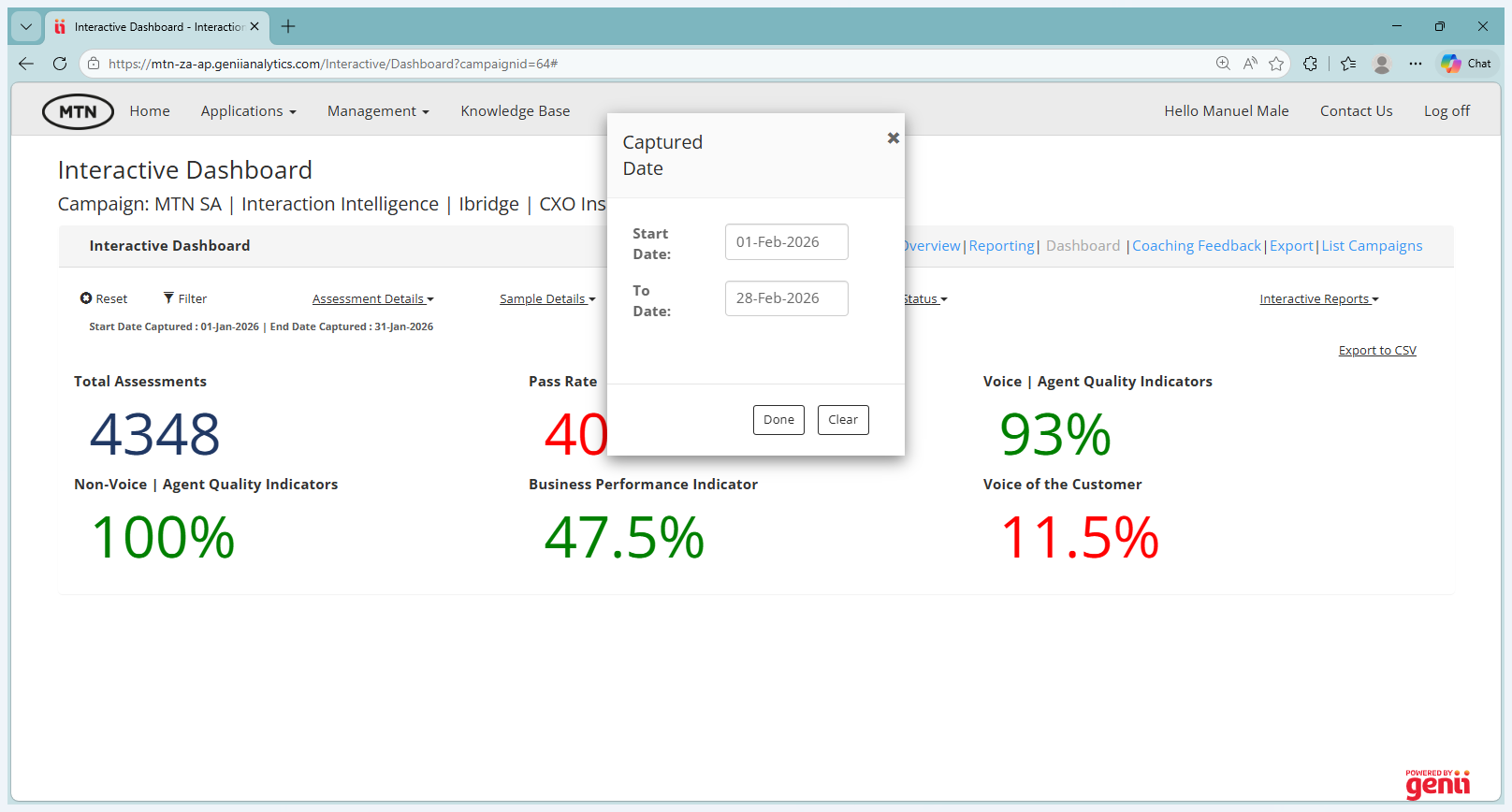
Task: Click the browser refresh icon
Action: click(60, 64)
